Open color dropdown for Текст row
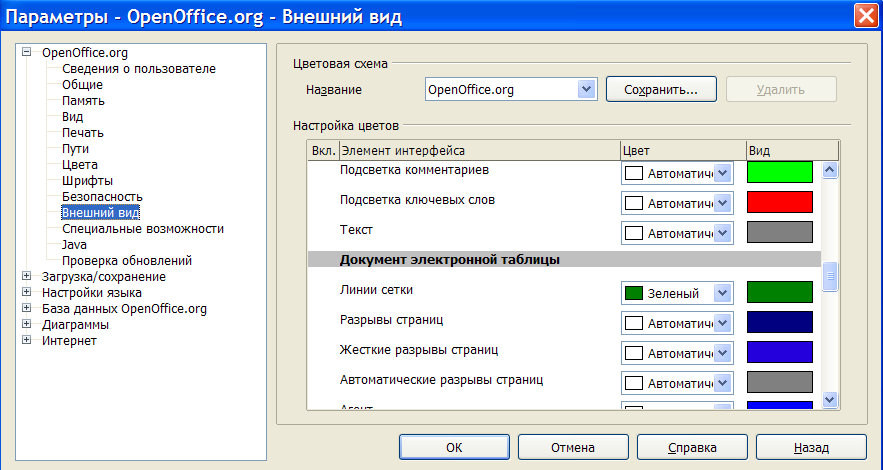The height and width of the screenshot is (470, 883). (723, 232)
